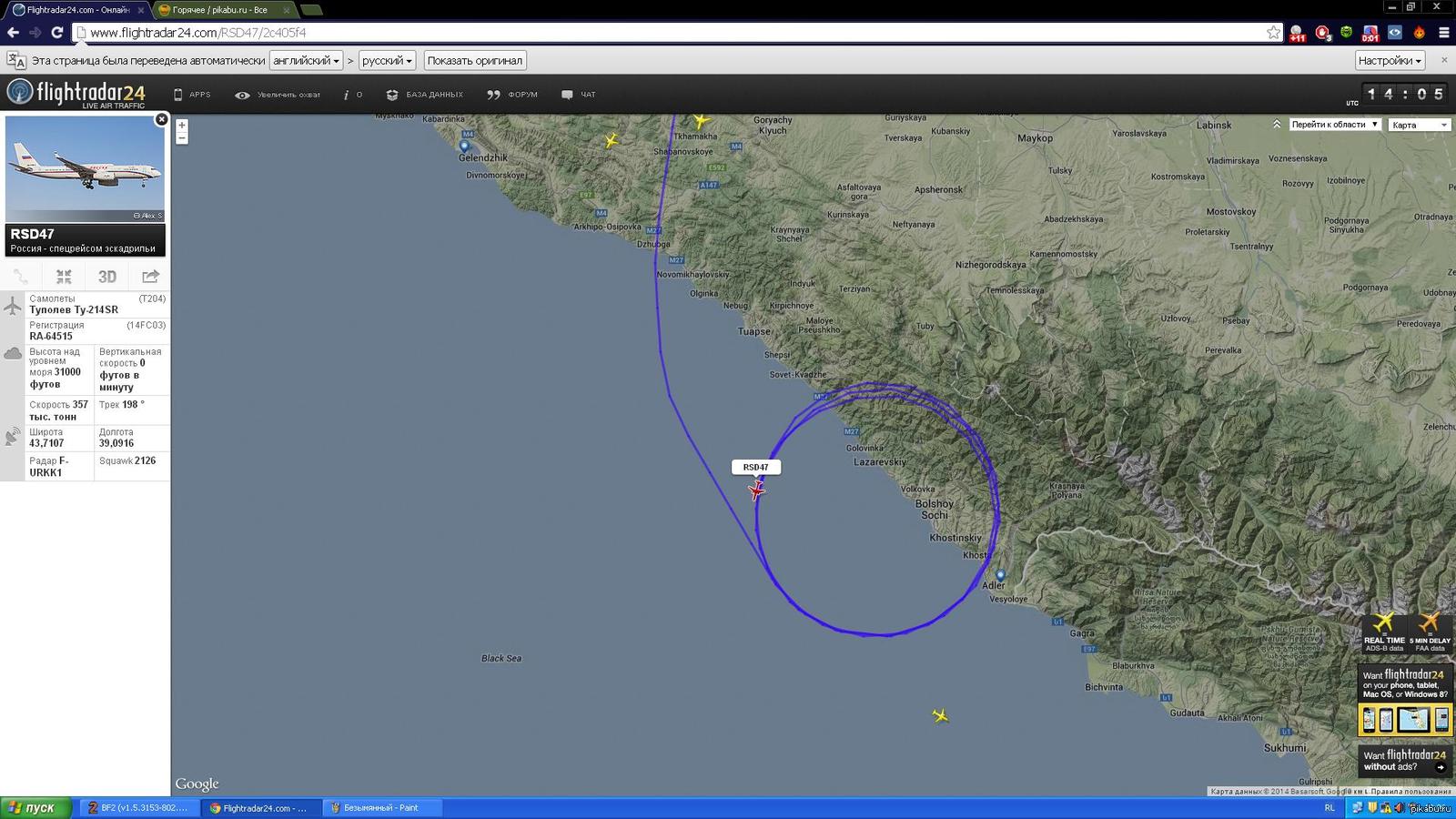Click the green monster extension icon
This screenshot has height=819, width=1456.
point(1347,33)
